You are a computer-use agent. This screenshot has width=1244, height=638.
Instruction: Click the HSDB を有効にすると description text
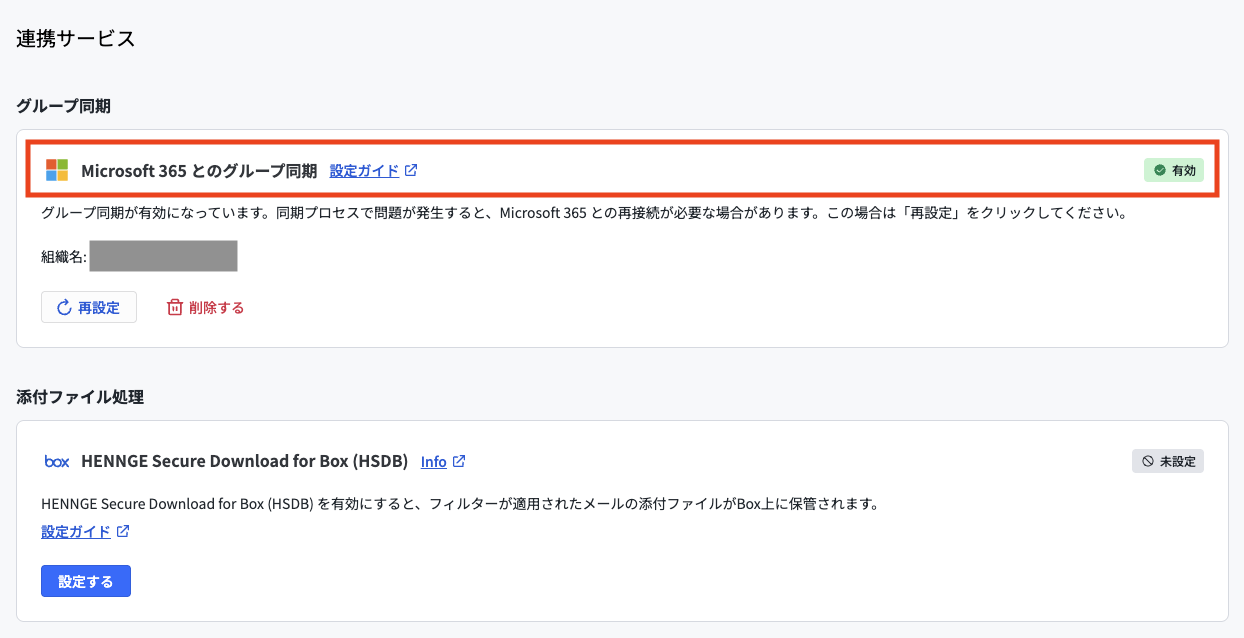click(x=459, y=504)
